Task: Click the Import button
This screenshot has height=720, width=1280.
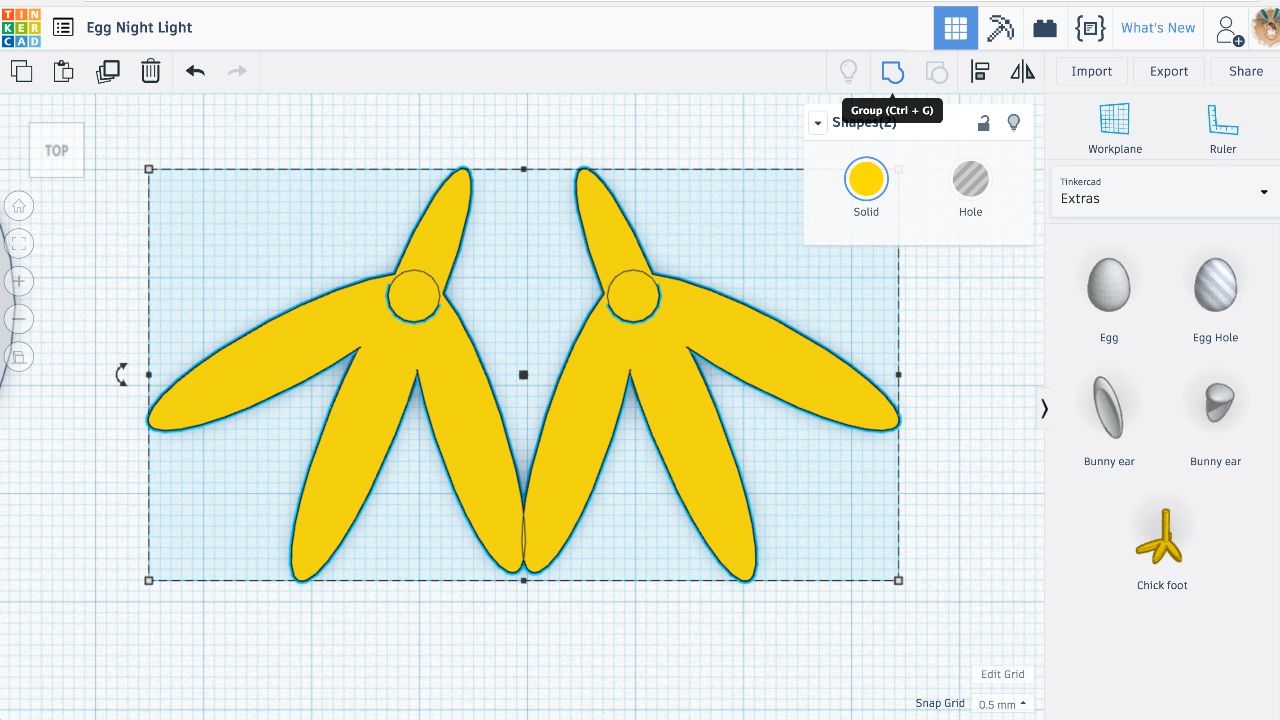Action: click(x=1091, y=71)
